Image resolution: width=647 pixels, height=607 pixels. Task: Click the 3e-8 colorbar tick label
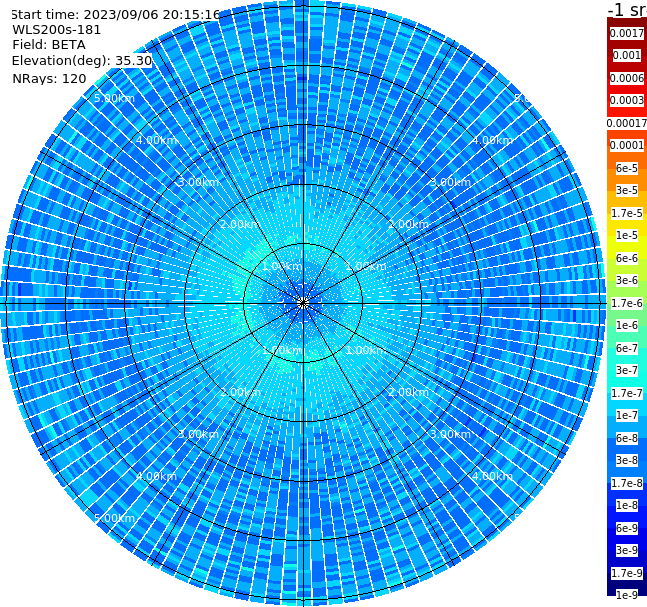pyautogui.click(x=627, y=460)
